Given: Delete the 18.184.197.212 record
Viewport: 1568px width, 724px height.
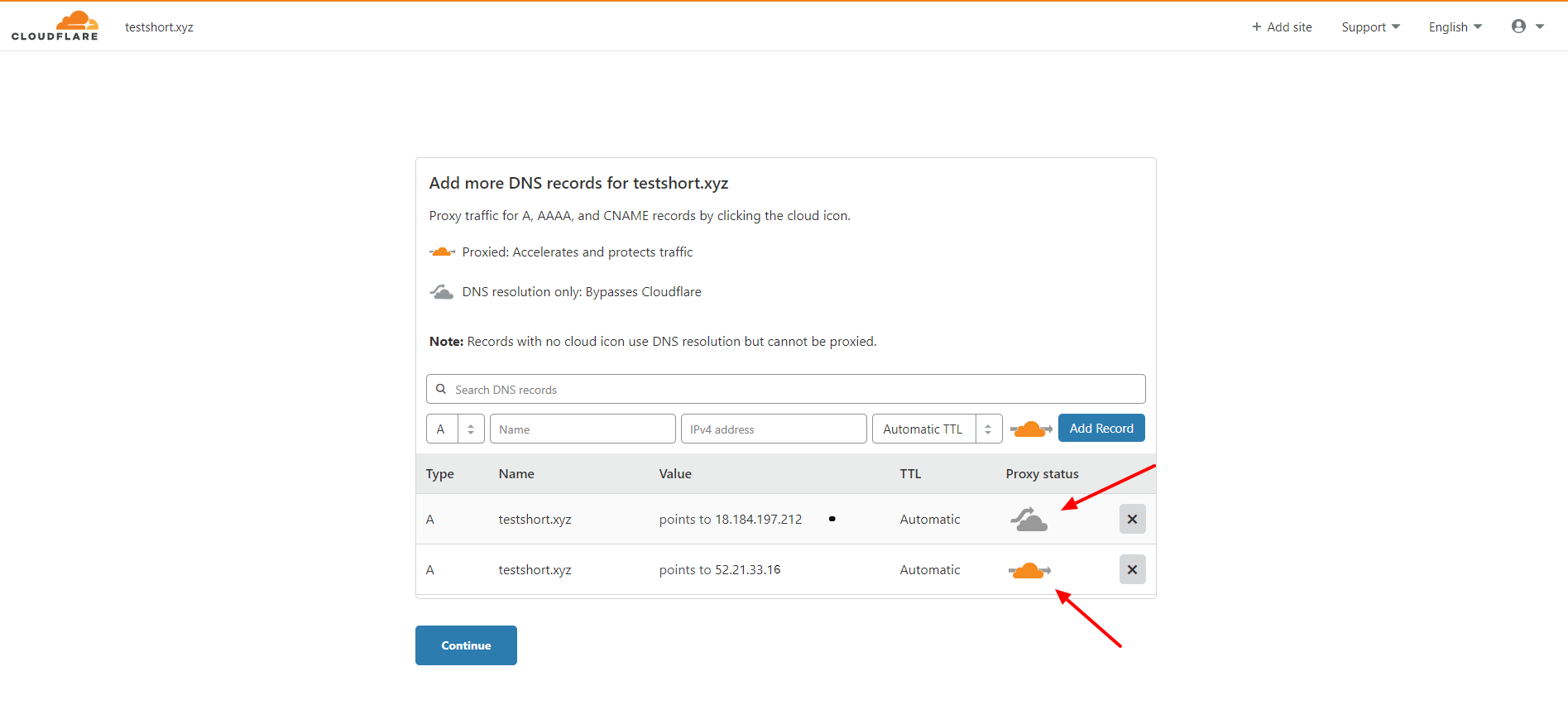Looking at the screenshot, I should click(1133, 519).
